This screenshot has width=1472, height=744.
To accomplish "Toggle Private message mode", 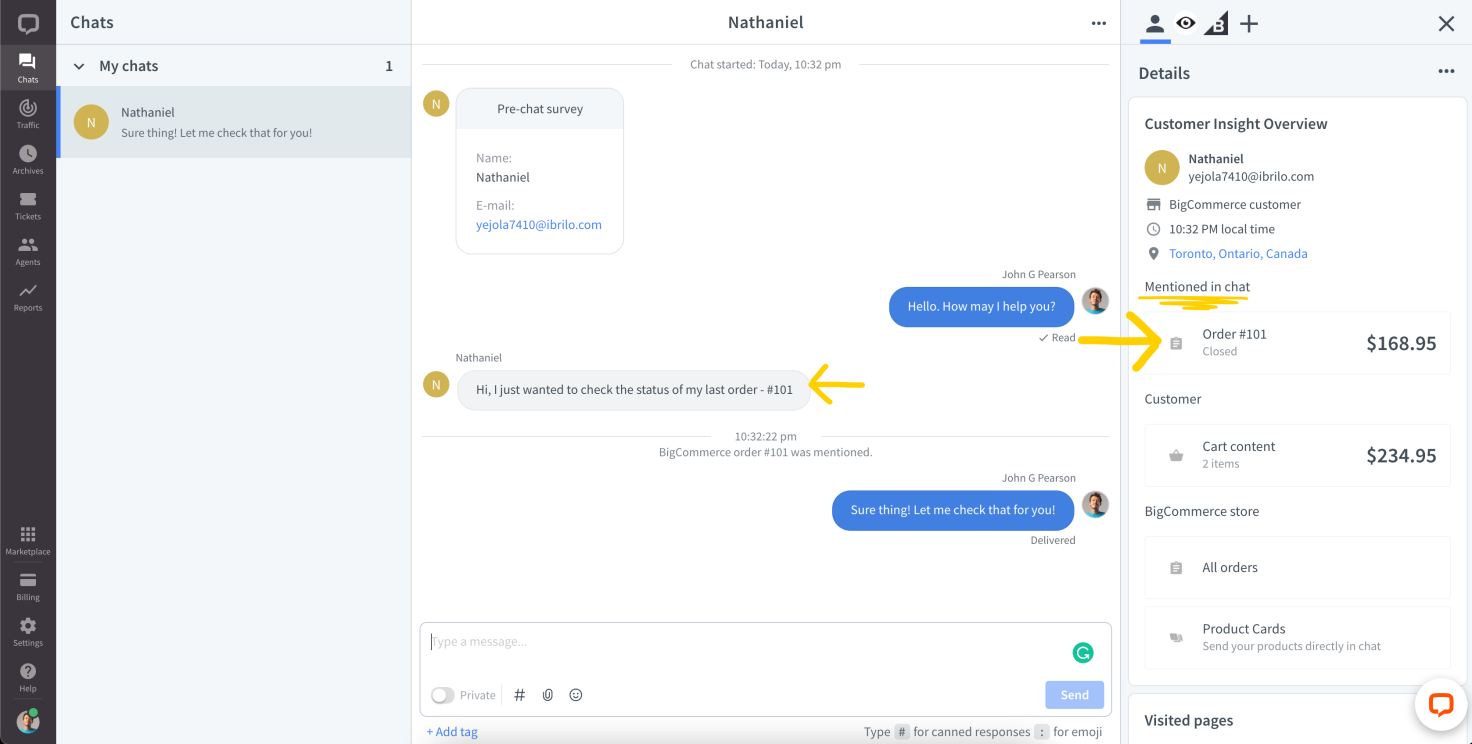I will click(442, 695).
